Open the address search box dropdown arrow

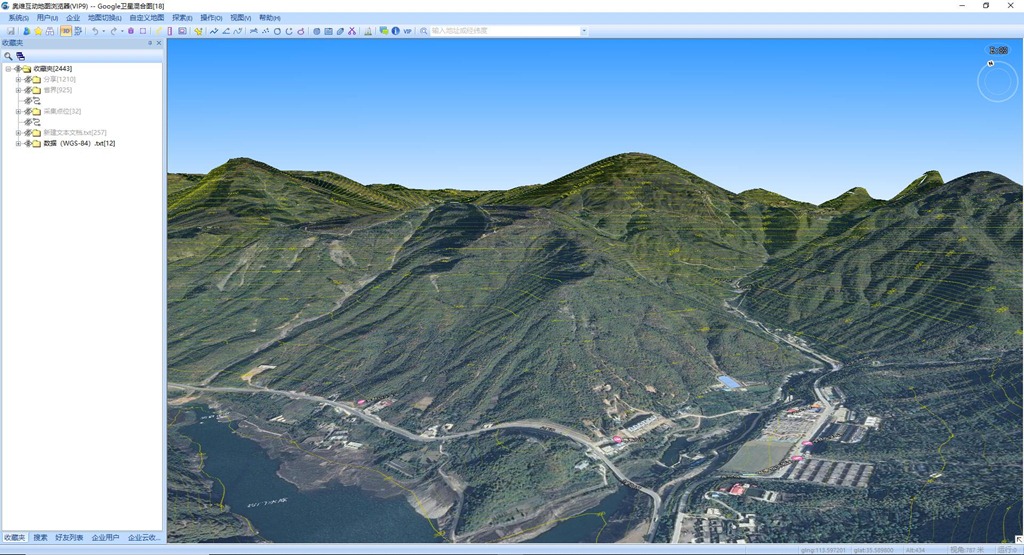(584, 31)
